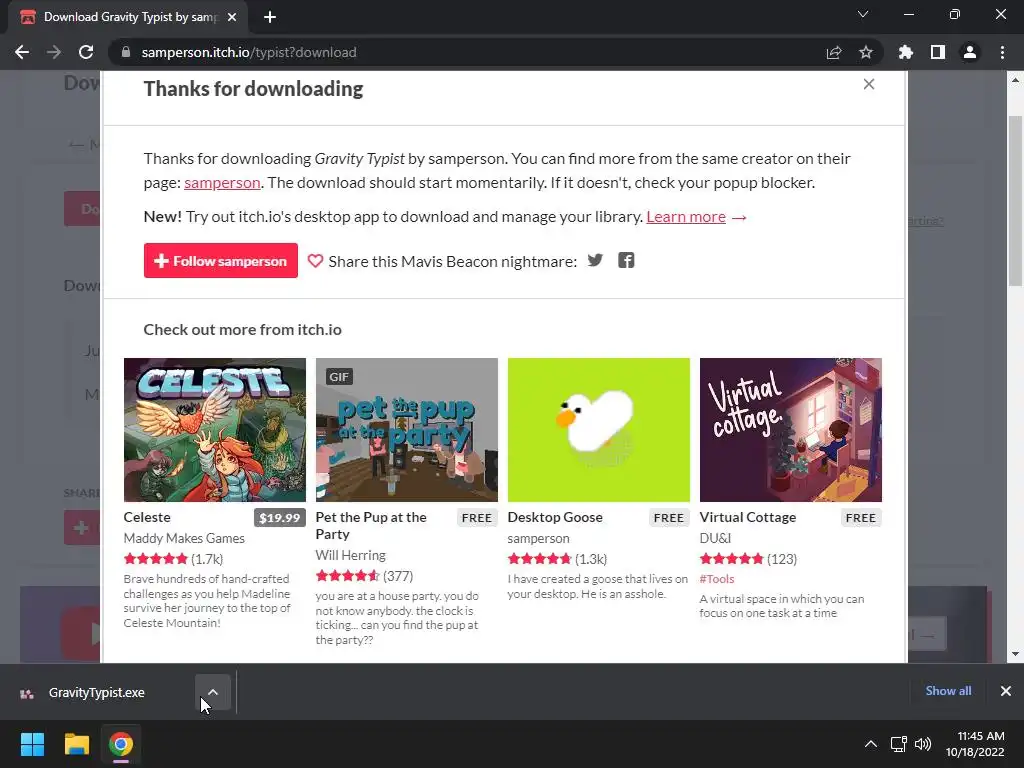The width and height of the screenshot is (1024, 768).
Task: Bookmark this page with star icon
Action: pyautogui.click(x=866, y=52)
